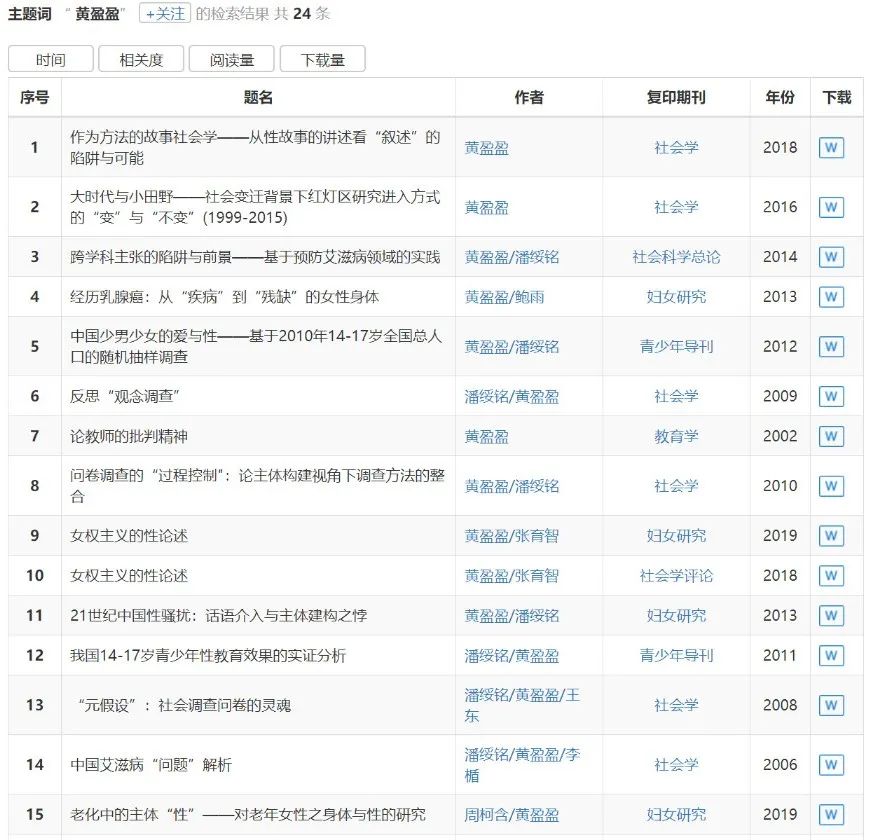This screenshot has height=840, width=881.
Task: Sort results by 时间
Action: tap(51, 59)
